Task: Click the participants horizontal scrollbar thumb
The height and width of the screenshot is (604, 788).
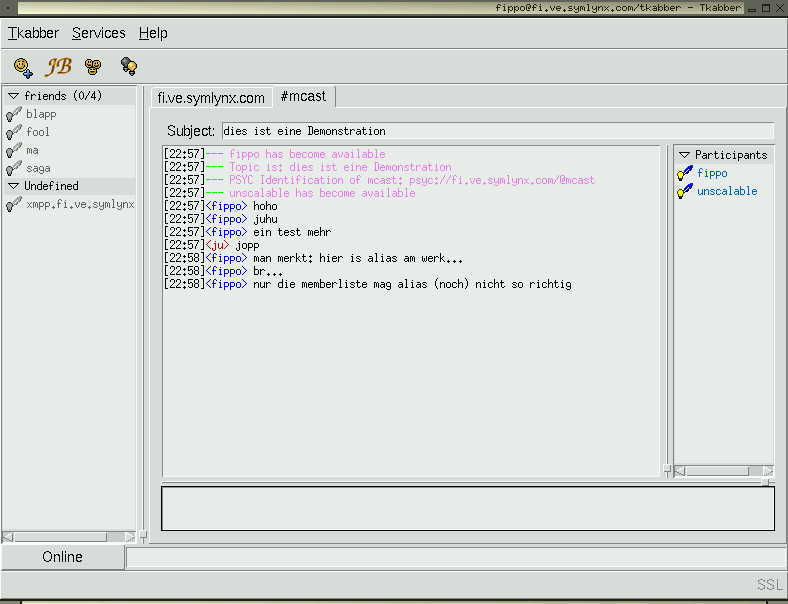Action: tap(717, 471)
